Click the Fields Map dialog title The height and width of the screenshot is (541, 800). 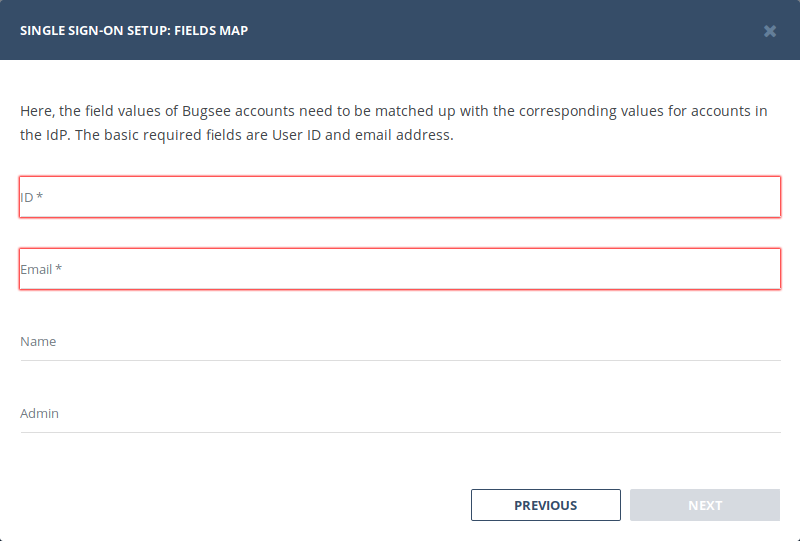tap(134, 31)
